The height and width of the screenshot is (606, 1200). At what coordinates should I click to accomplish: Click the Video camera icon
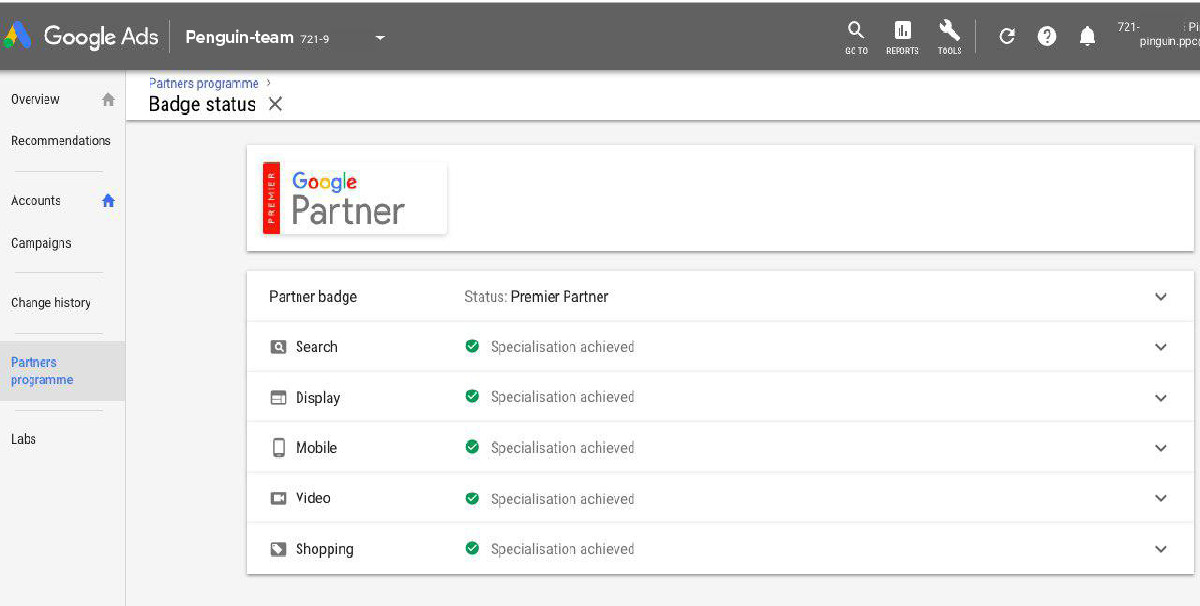point(278,498)
